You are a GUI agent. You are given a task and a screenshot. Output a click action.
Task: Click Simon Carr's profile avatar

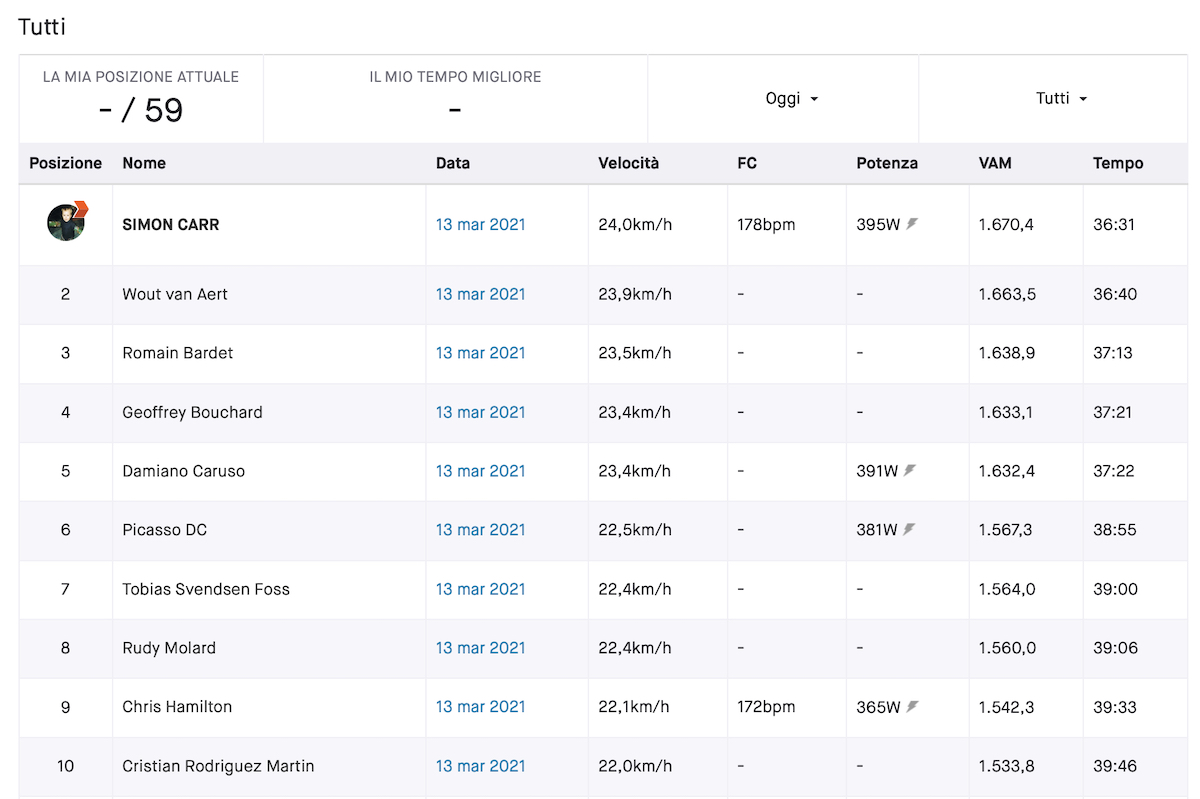click(66, 223)
